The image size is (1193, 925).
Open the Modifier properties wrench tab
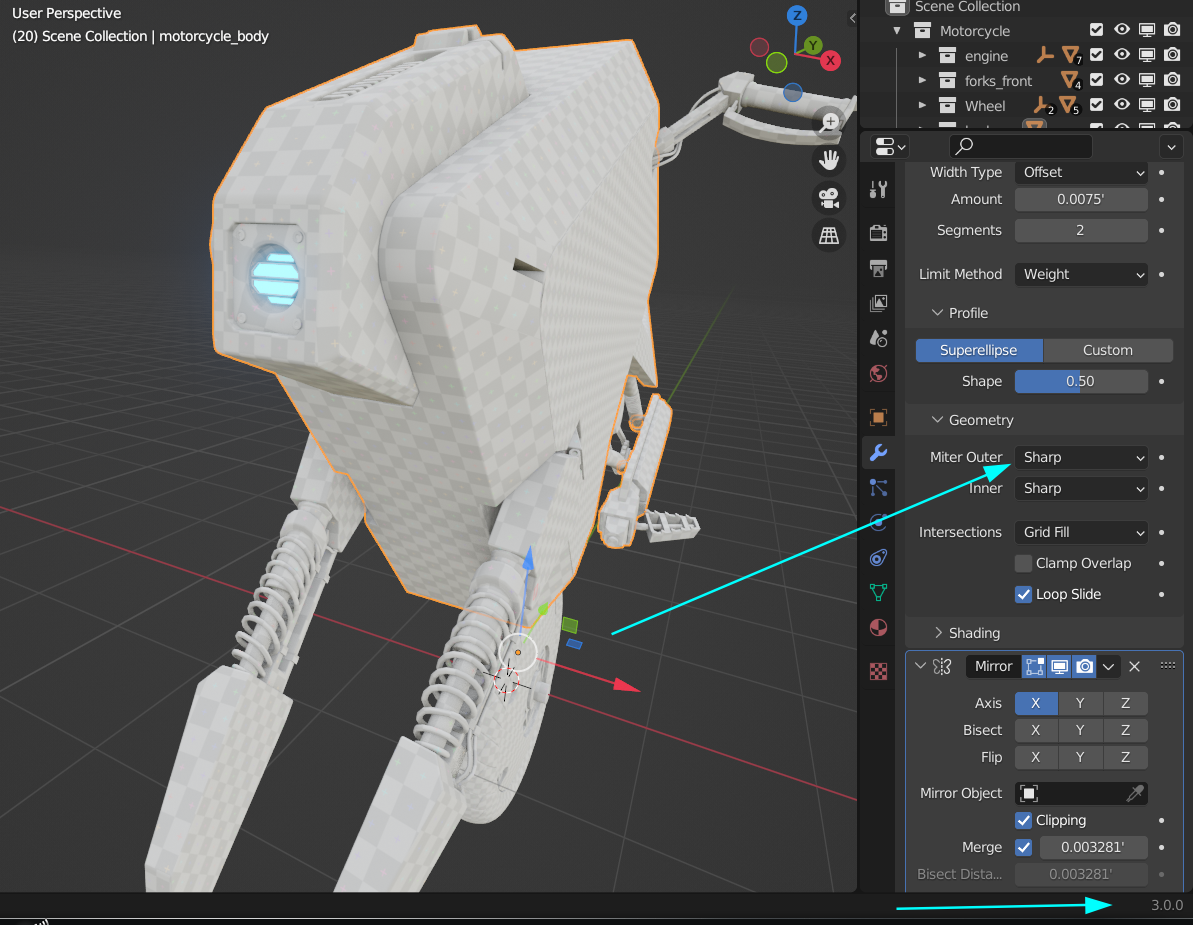tap(878, 453)
